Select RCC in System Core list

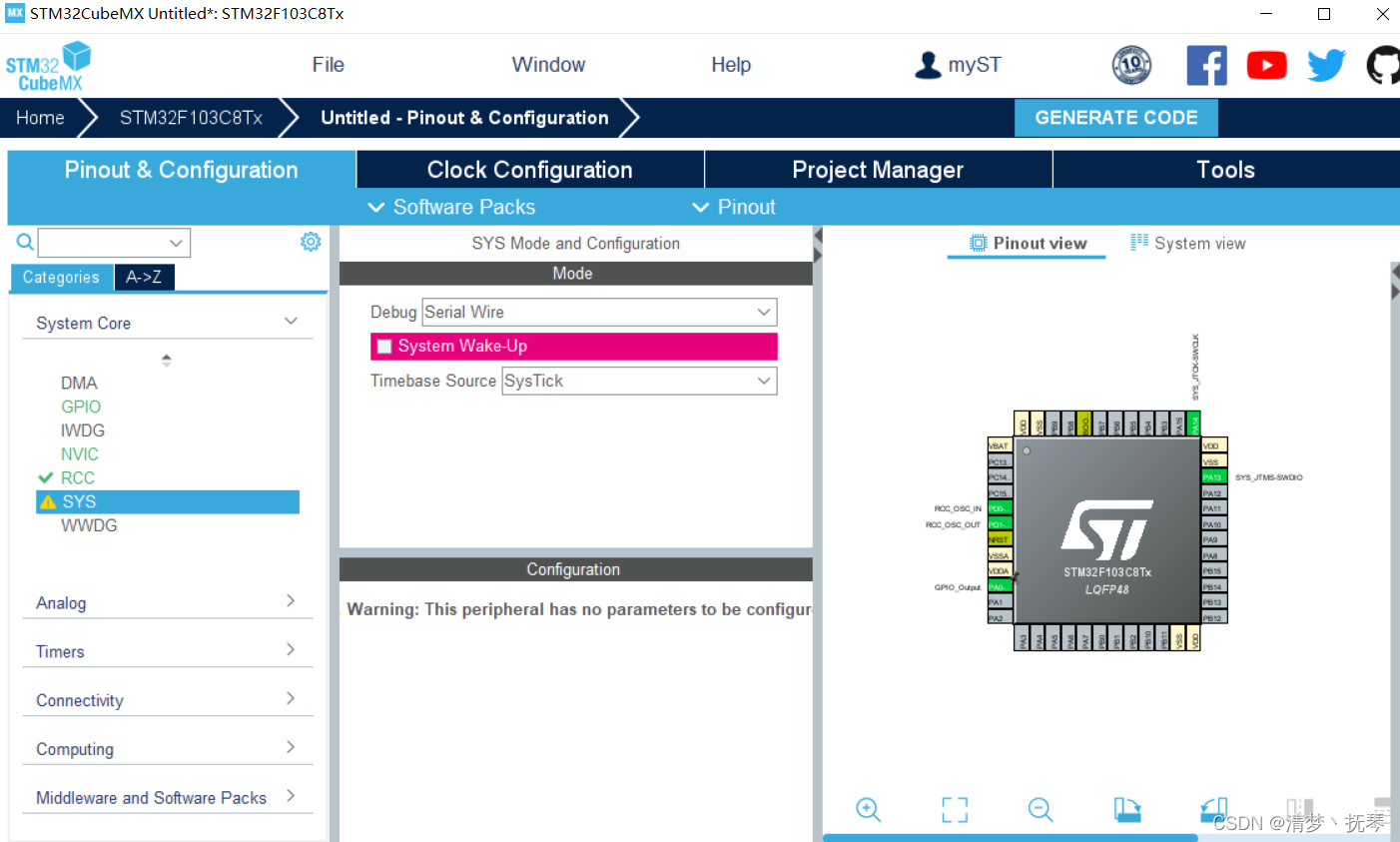(78, 477)
